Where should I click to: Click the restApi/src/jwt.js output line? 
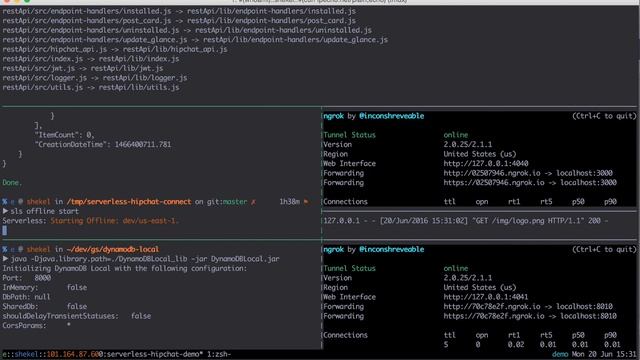click(x=82, y=68)
